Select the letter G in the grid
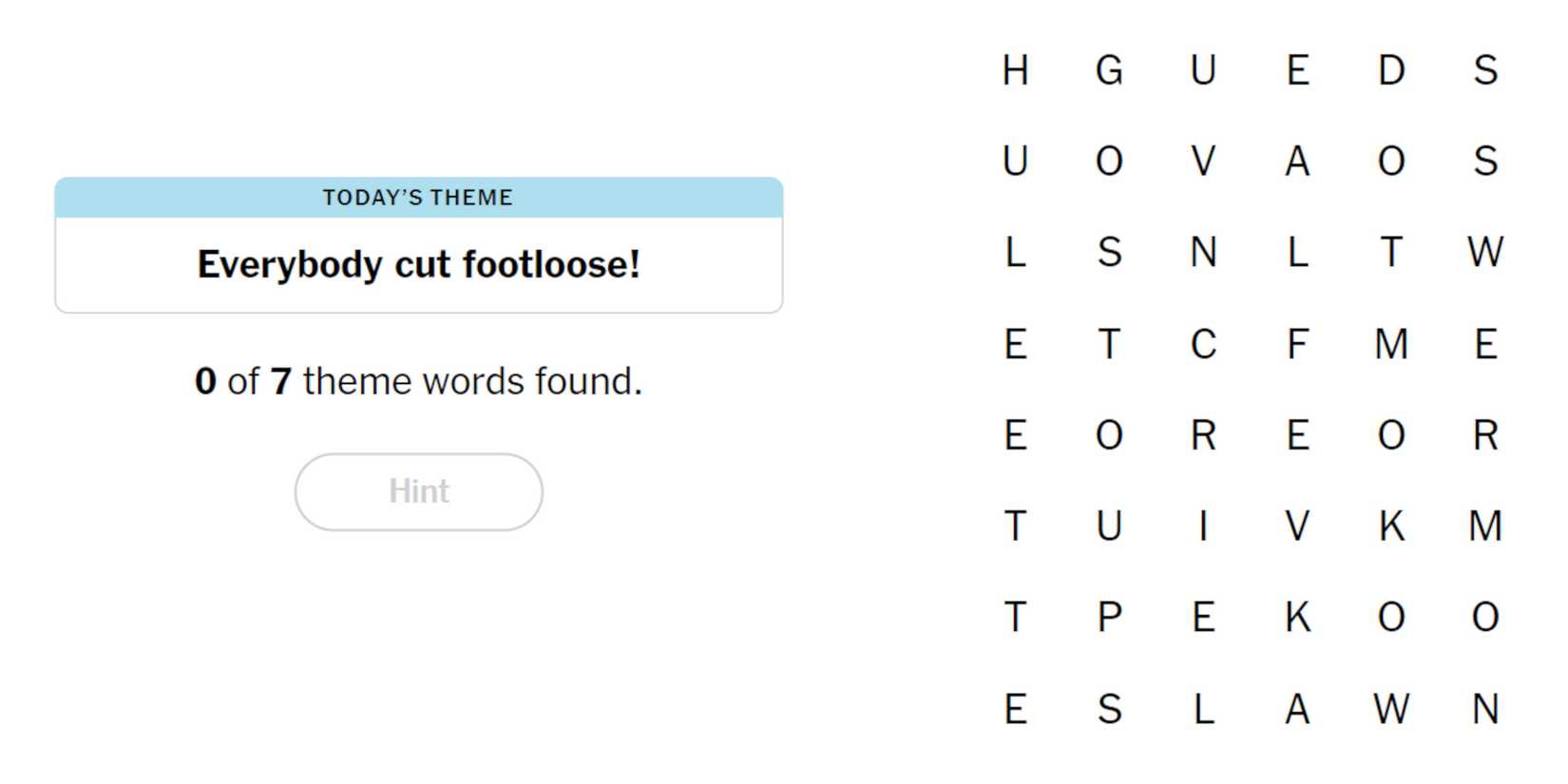 tap(1109, 70)
